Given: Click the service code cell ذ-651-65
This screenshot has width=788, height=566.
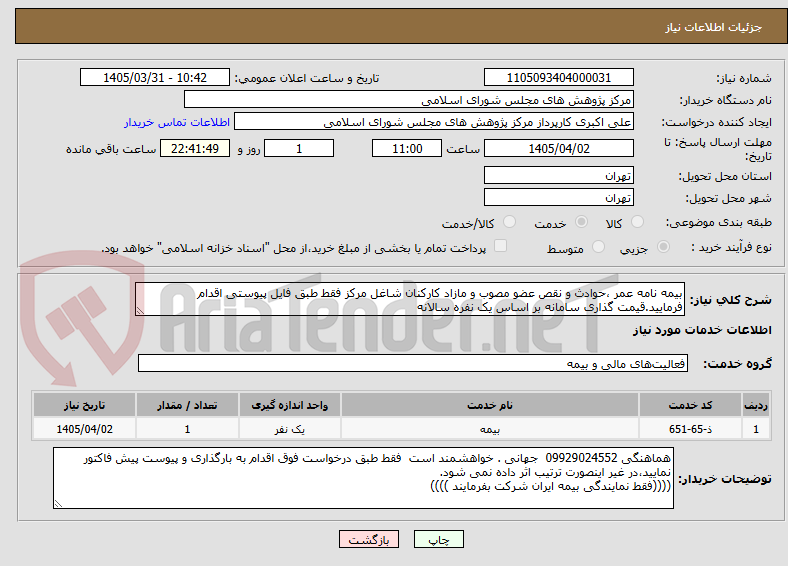Looking at the screenshot, I should click(691, 429).
